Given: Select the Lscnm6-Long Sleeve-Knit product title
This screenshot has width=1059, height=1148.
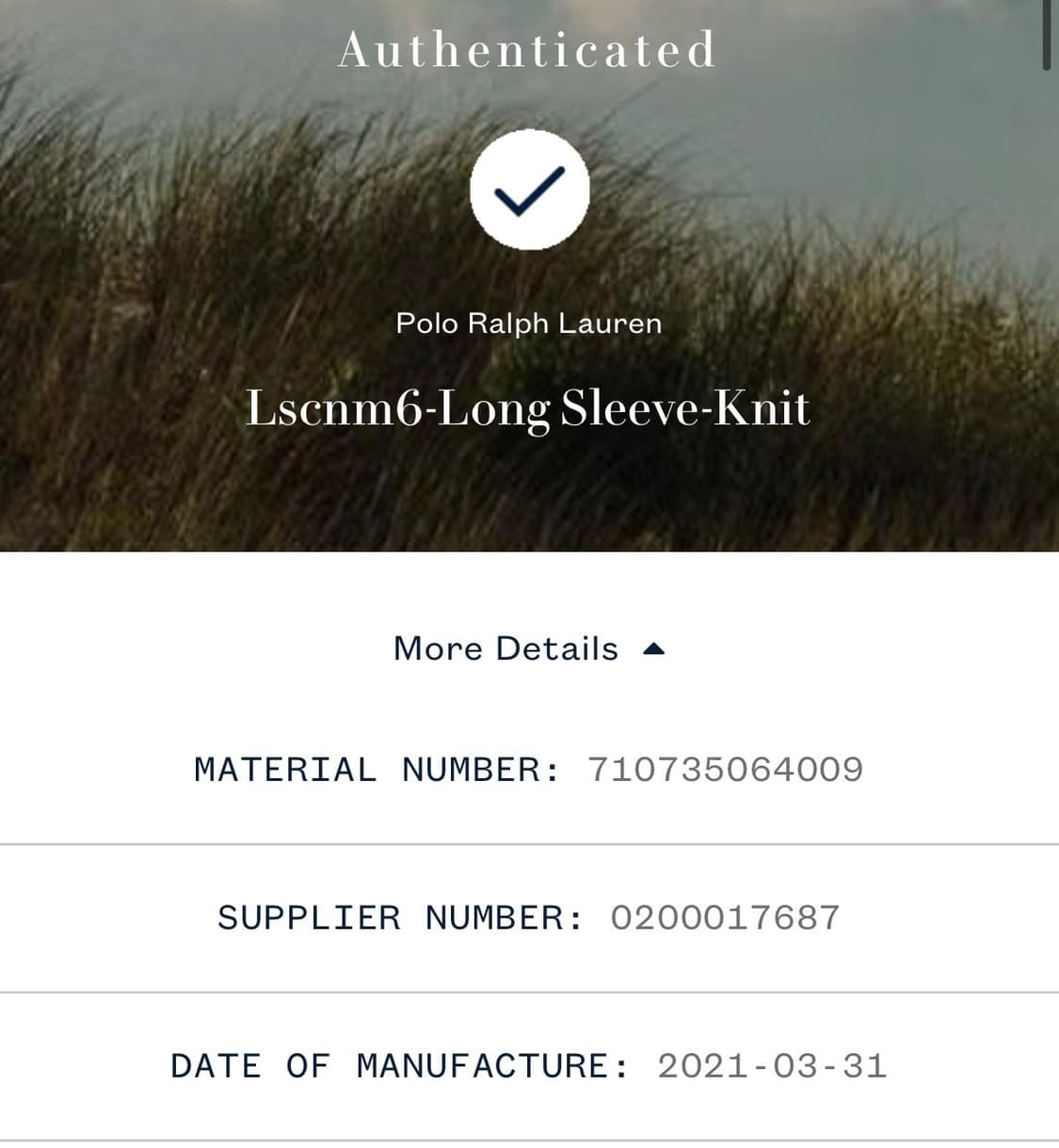Looking at the screenshot, I should (x=527, y=408).
